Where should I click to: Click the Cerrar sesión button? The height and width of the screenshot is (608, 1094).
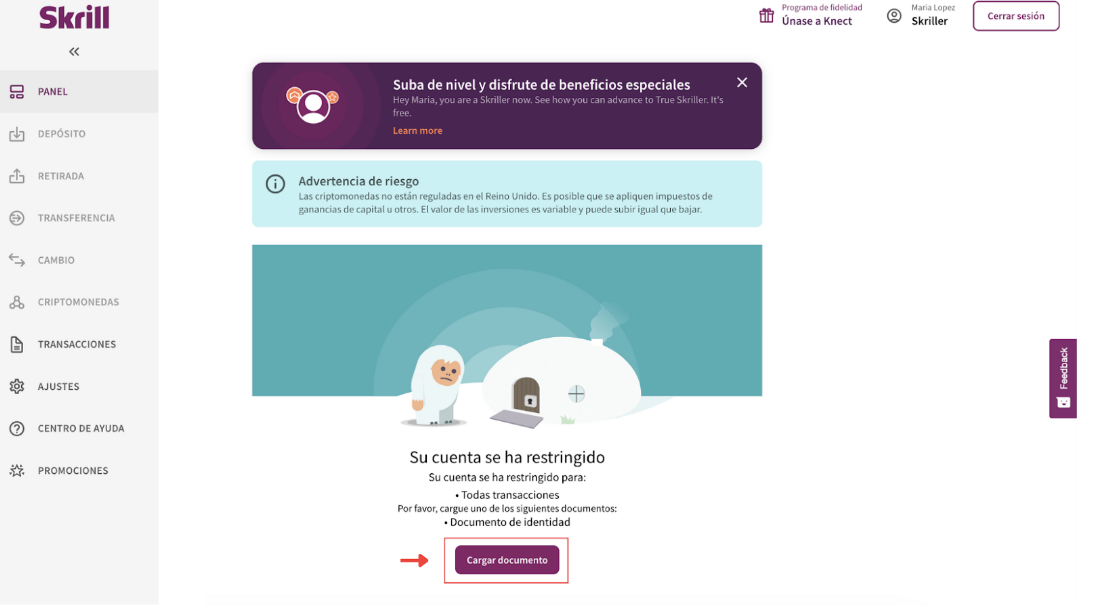1016,16
